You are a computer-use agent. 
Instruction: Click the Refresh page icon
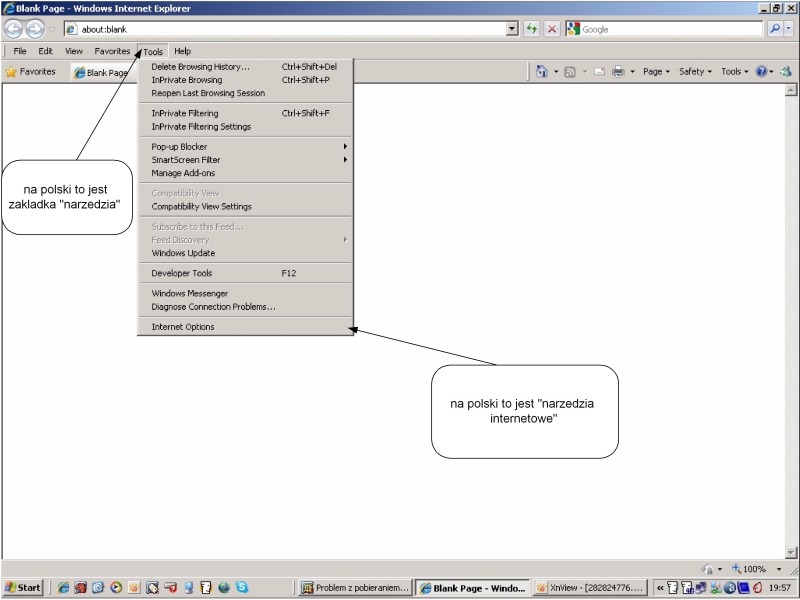[532, 29]
